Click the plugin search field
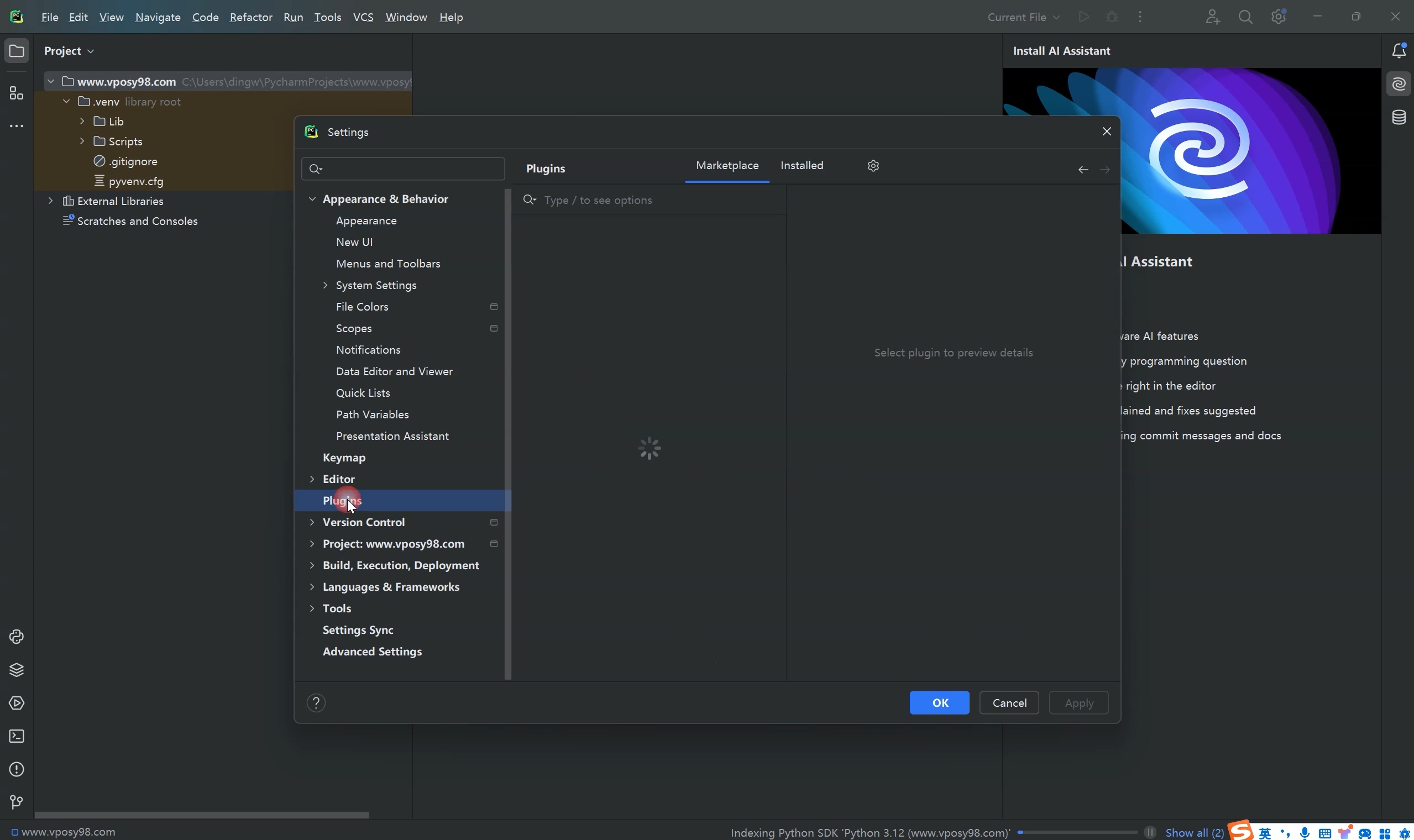Screen dimensions: 1414x840 [657, 200]
